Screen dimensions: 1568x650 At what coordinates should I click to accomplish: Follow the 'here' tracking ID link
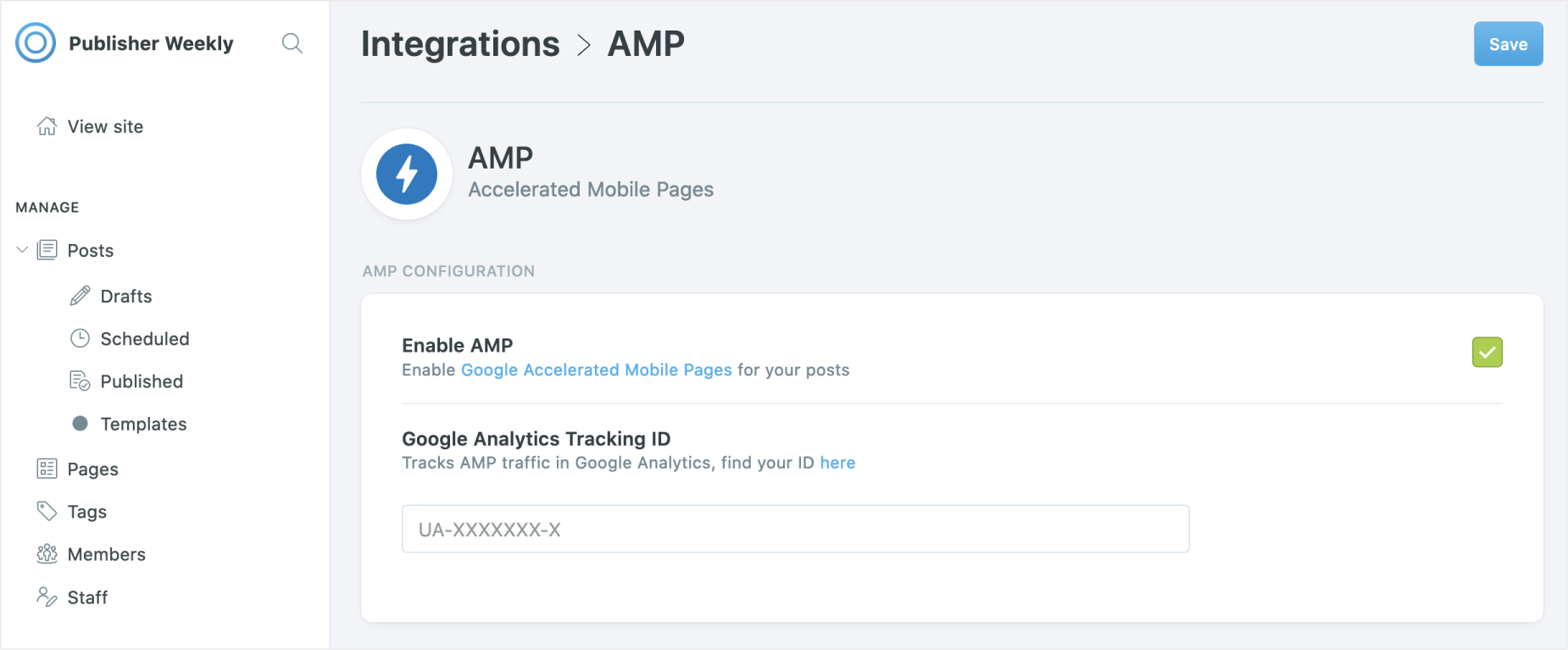(837, 463)
